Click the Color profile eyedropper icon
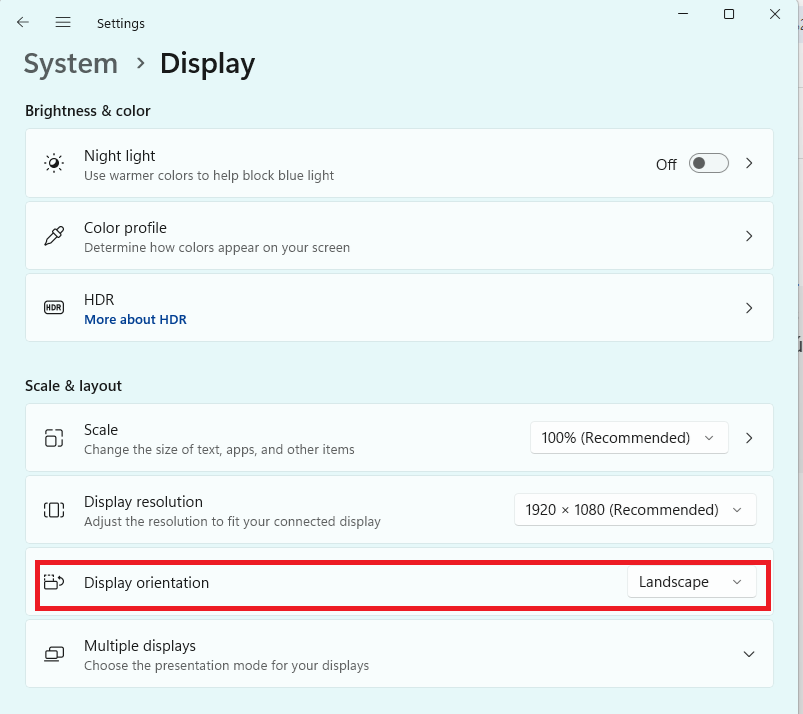Viewport: 803px width, 714px height. 54,236
